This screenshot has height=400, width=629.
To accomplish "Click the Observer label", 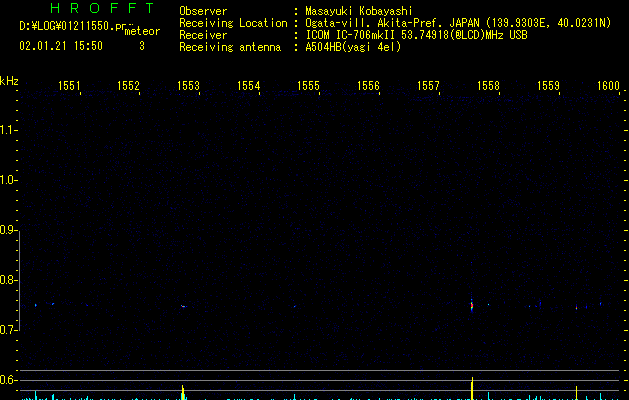I will [x=203, y=11].
